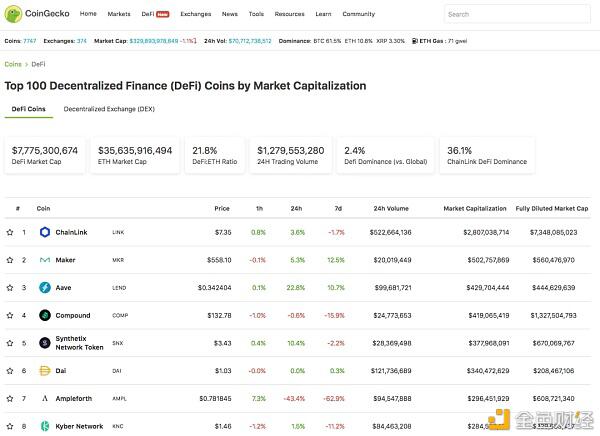Screen dimensions: 600x436
Task: Click the Coins breadcrumb link
Action: (13, 64)
